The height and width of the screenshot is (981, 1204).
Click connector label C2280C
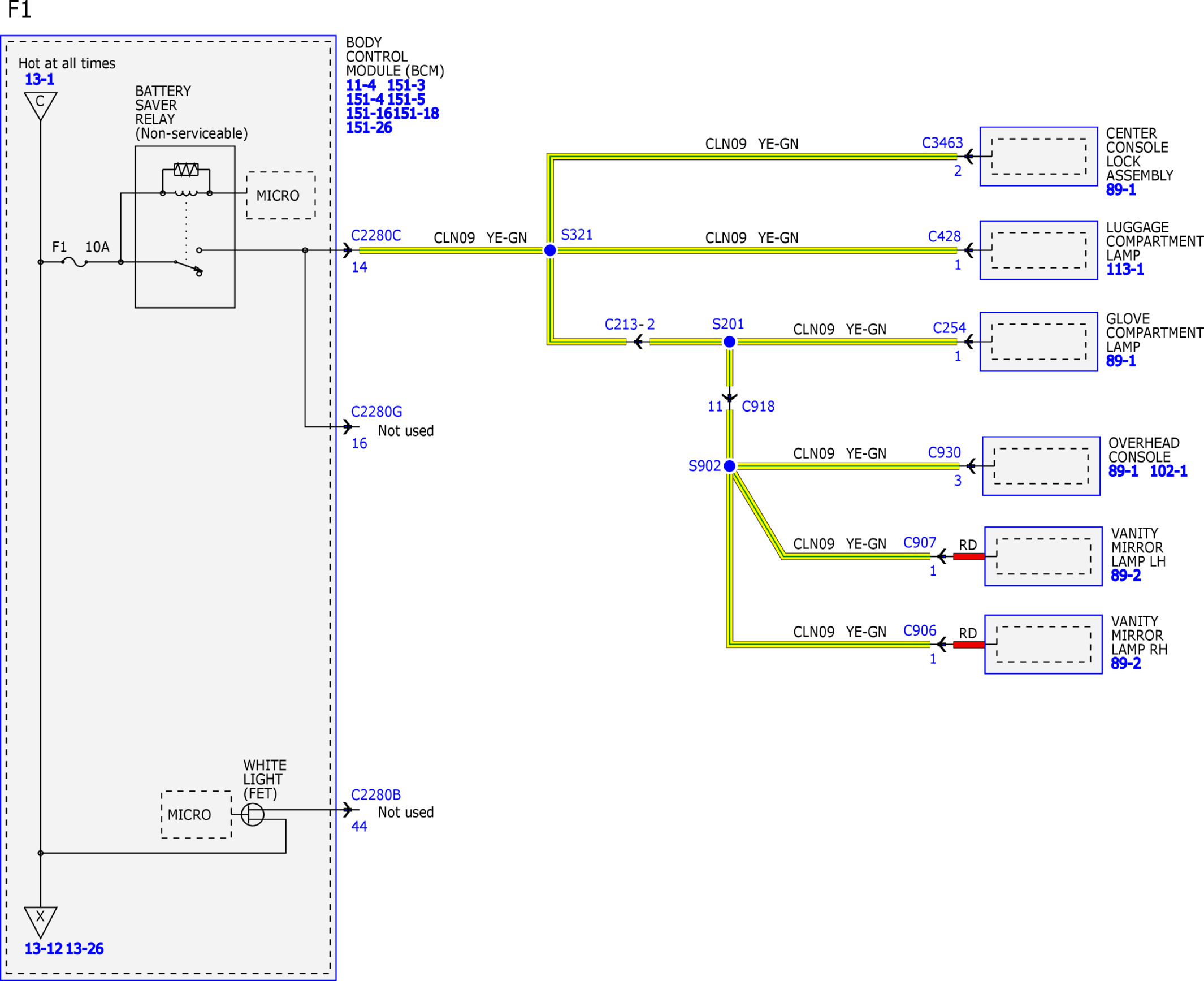click(376, 235)
